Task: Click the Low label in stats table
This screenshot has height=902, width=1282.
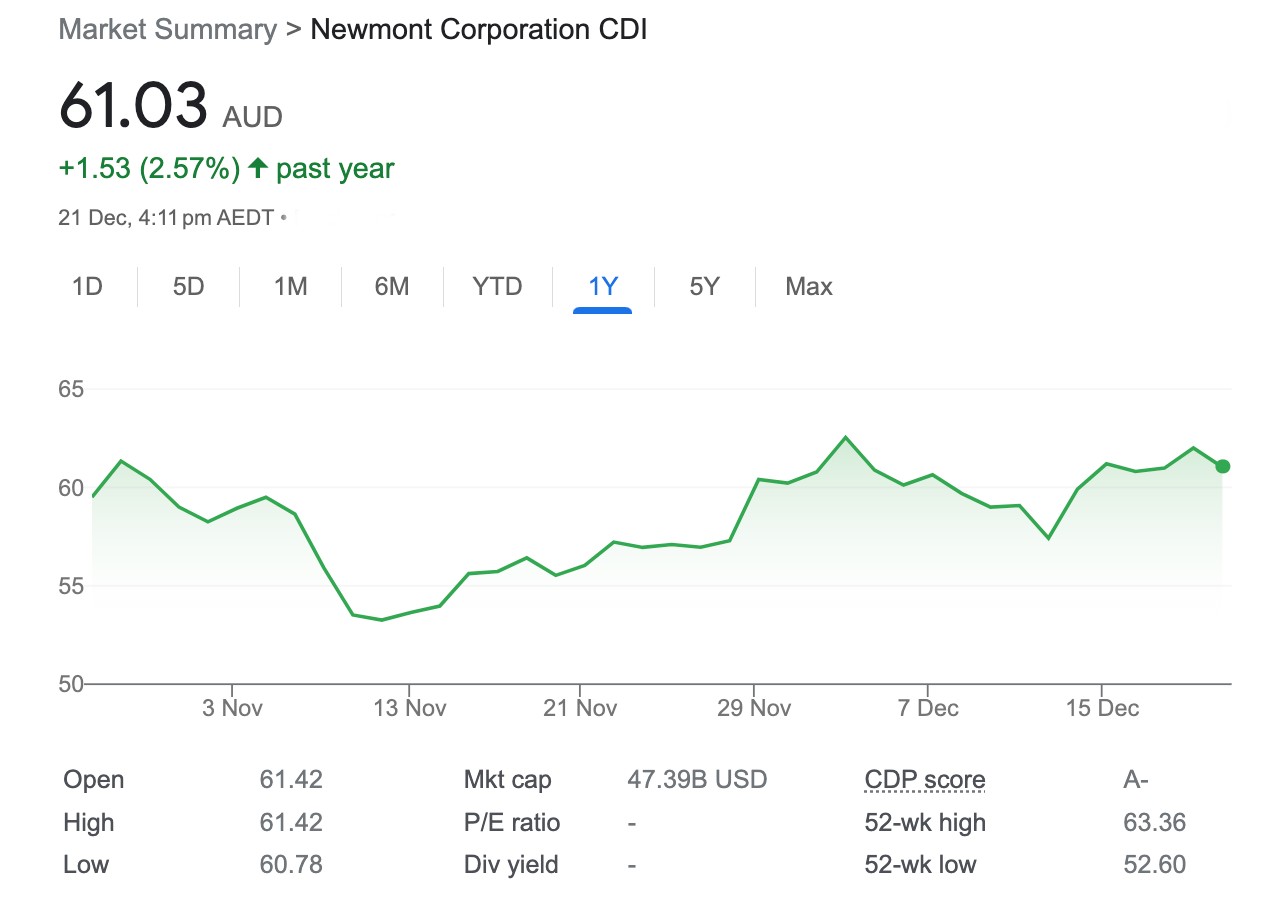Action: pos(86,865)
